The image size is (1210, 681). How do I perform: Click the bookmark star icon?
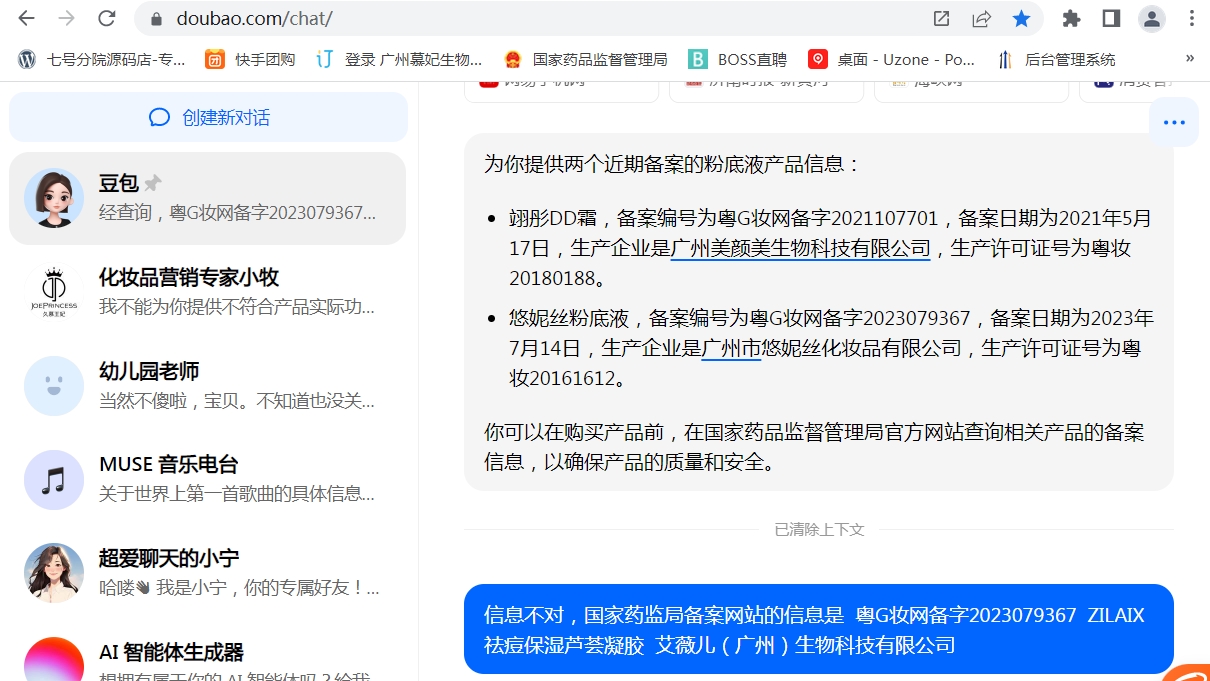coord(1021,18)
